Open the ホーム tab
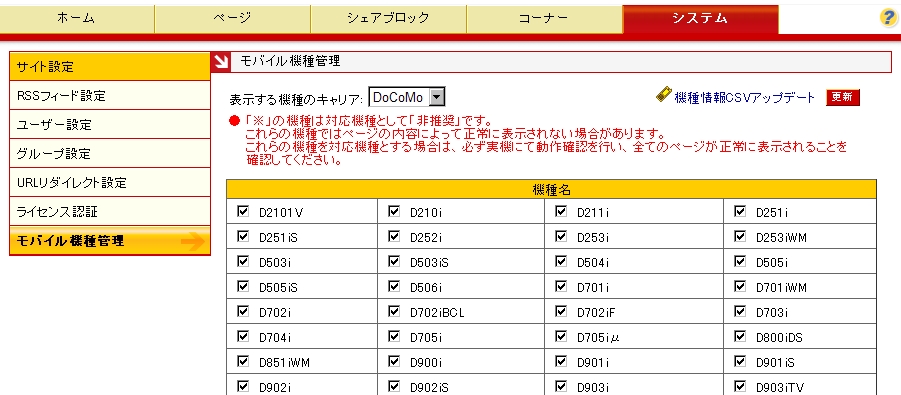Image resolution: width=901 pixels, height=395 pixels. [x=77, y=18]
